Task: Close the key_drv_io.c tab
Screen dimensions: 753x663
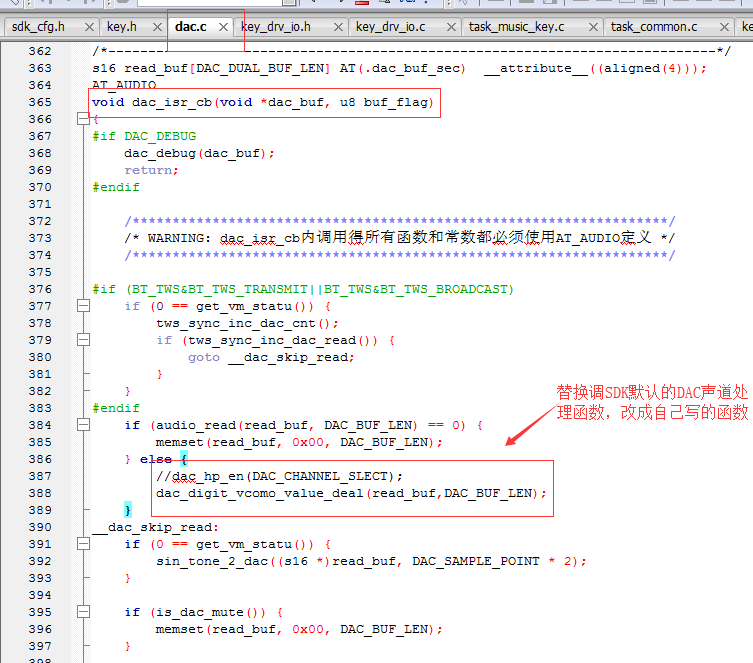Action: (x=451, y=27)
